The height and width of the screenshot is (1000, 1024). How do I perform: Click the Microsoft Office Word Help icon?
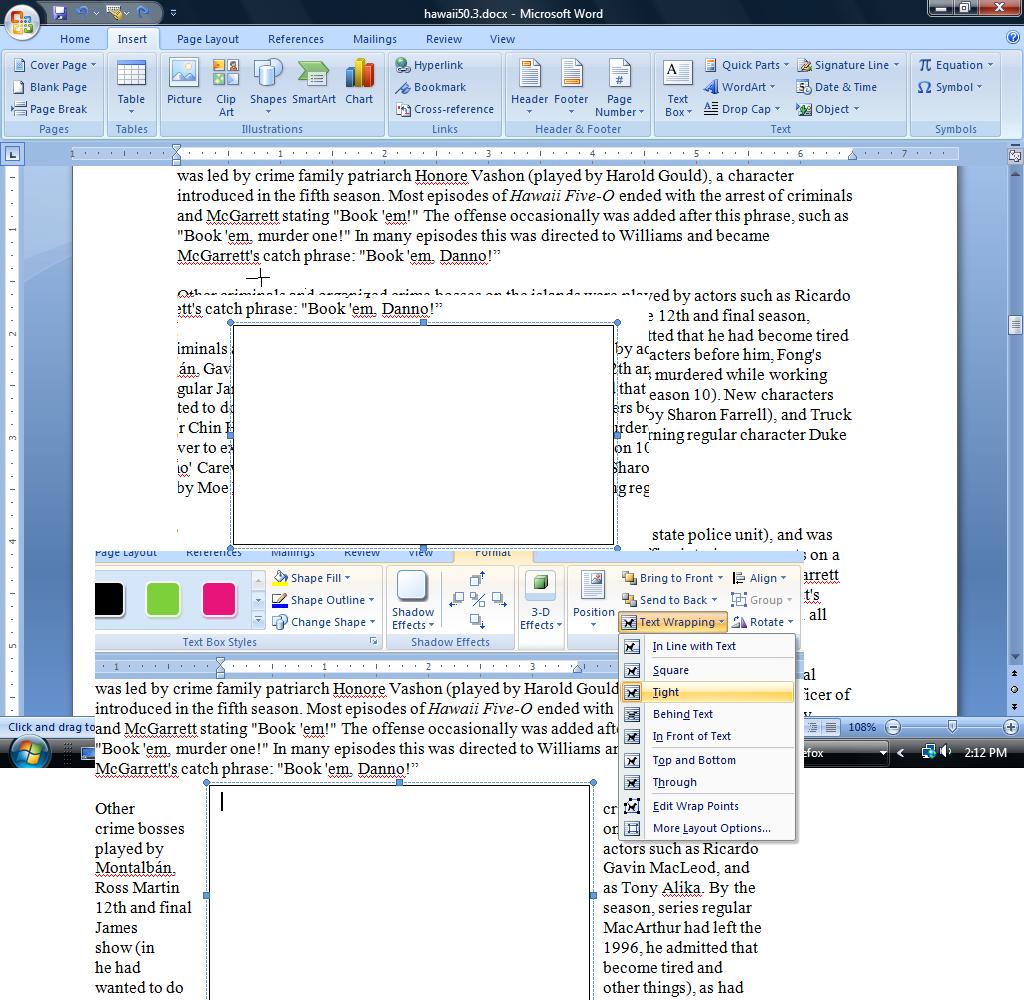point(1013,38)
